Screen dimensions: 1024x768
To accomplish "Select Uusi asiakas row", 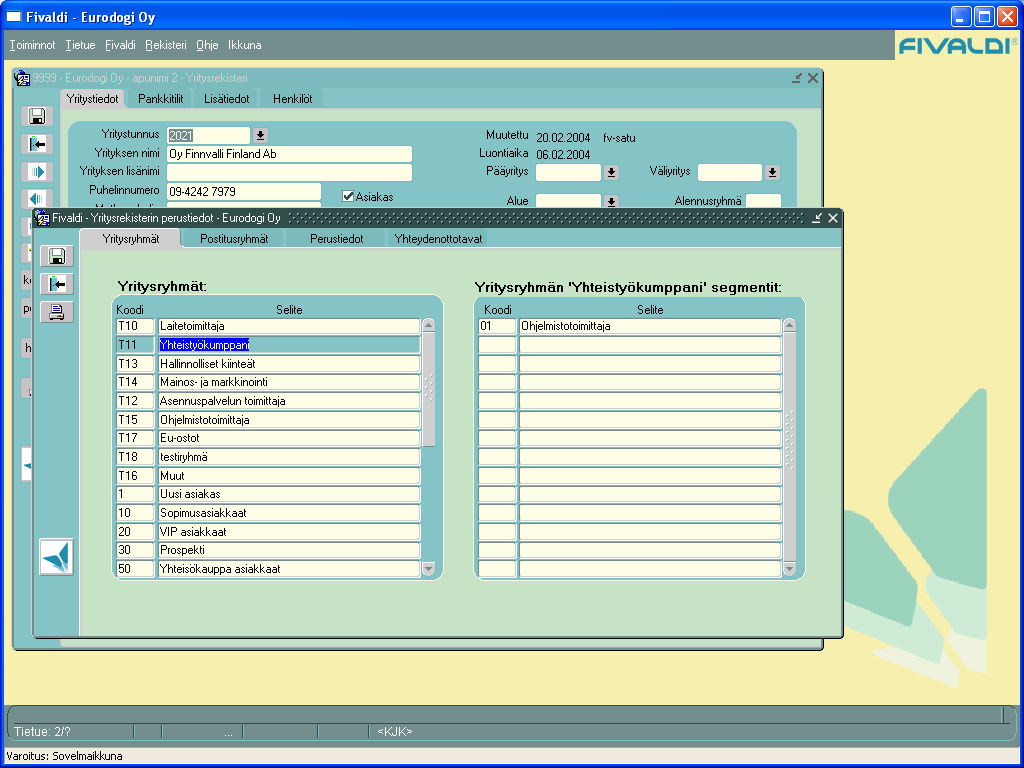I will tap(289, 494).
